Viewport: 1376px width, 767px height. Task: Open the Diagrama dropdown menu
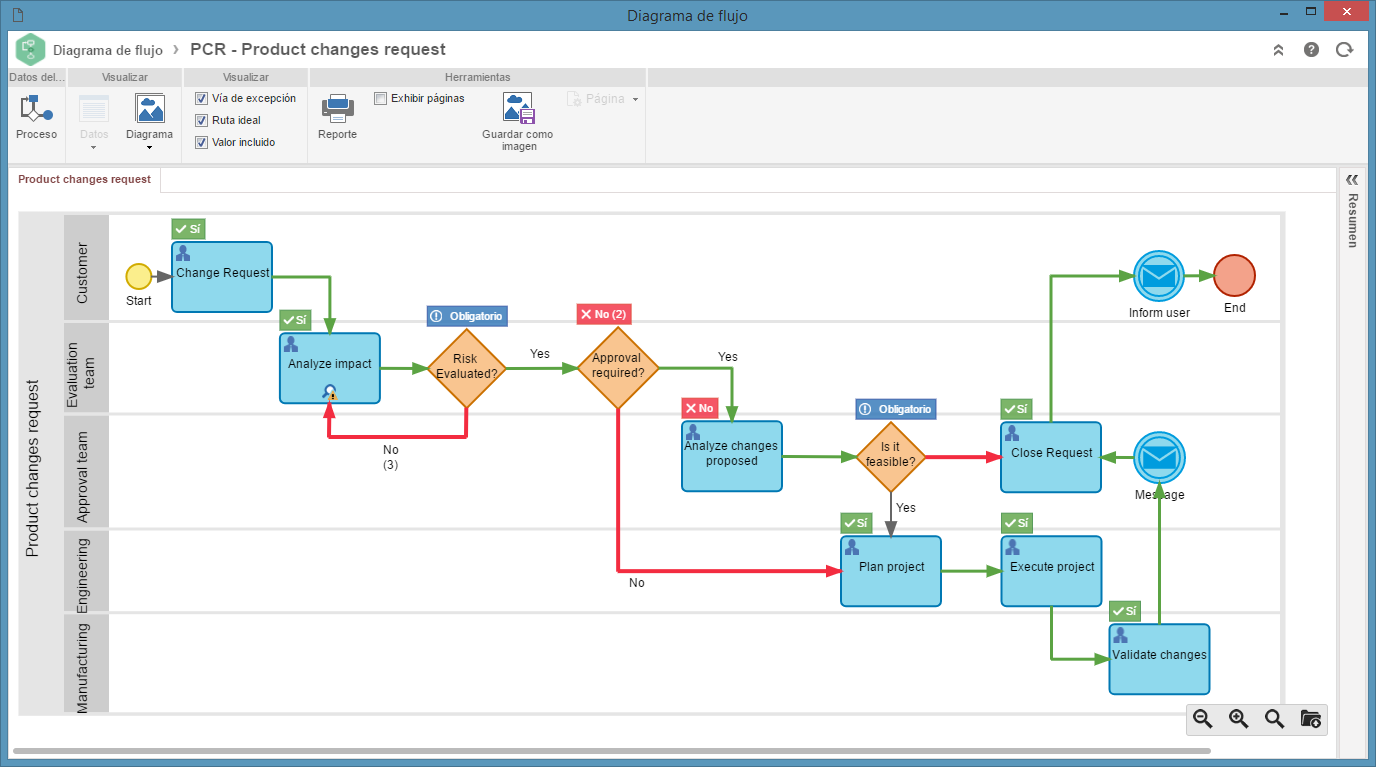point(149,122)
